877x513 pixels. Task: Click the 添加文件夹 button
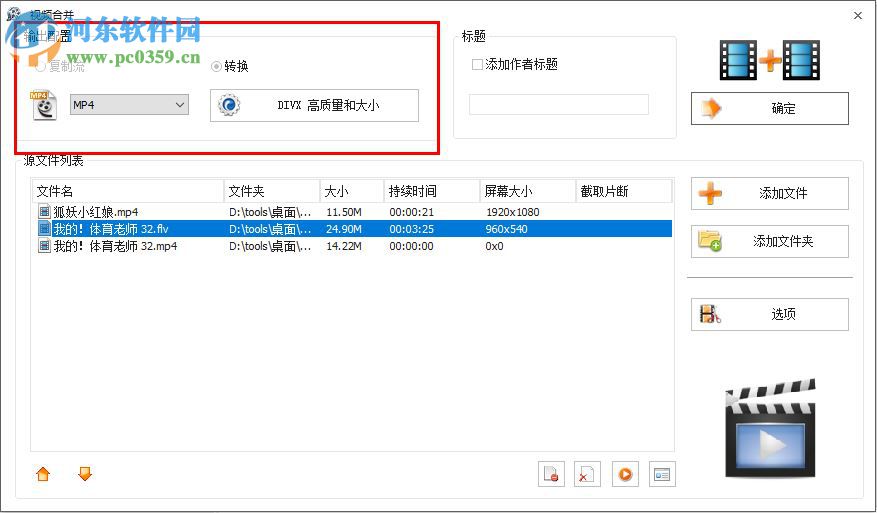(x=770, y=242)
